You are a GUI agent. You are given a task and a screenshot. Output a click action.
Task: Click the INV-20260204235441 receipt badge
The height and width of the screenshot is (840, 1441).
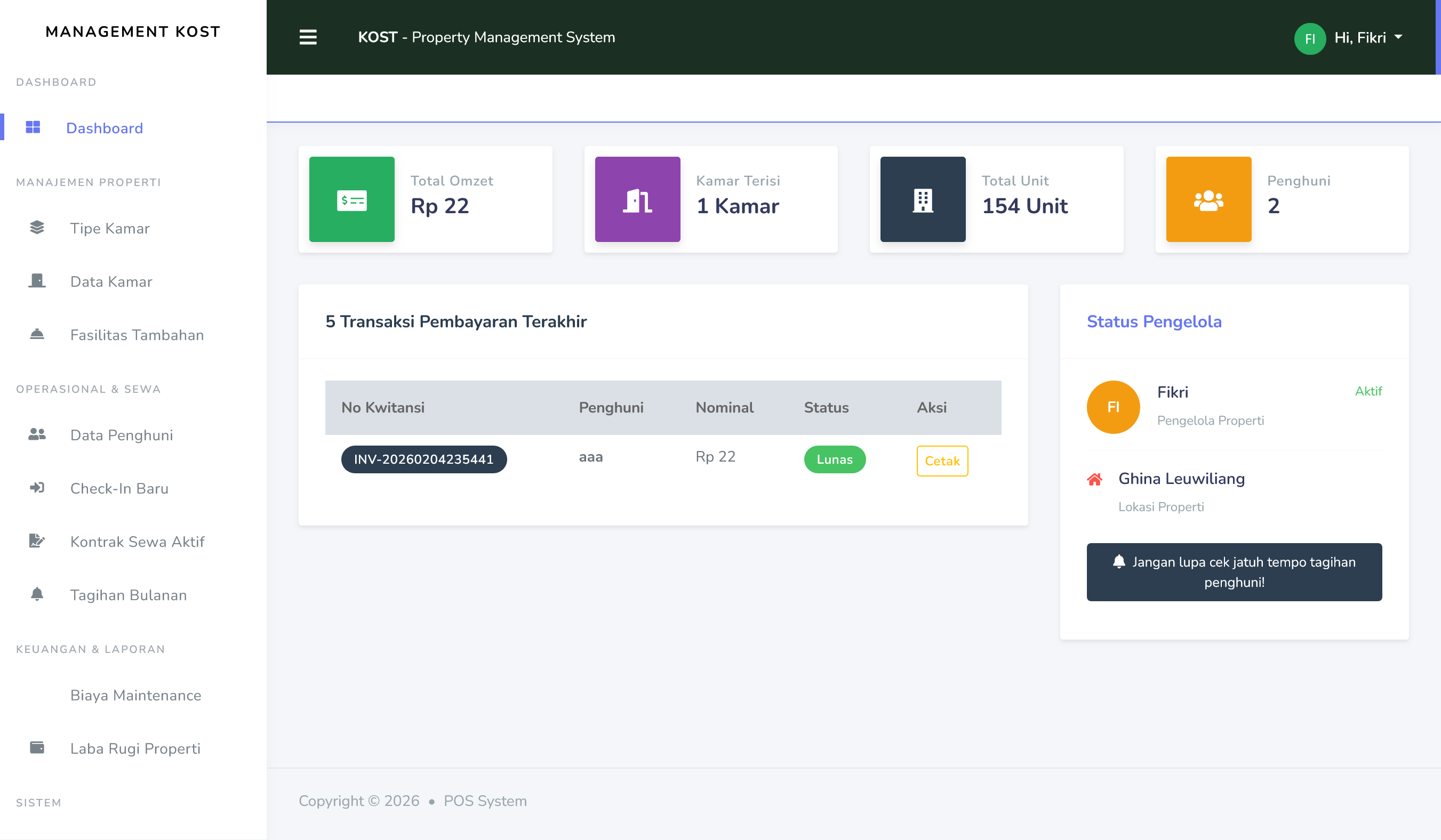click(x=424, y=459)
